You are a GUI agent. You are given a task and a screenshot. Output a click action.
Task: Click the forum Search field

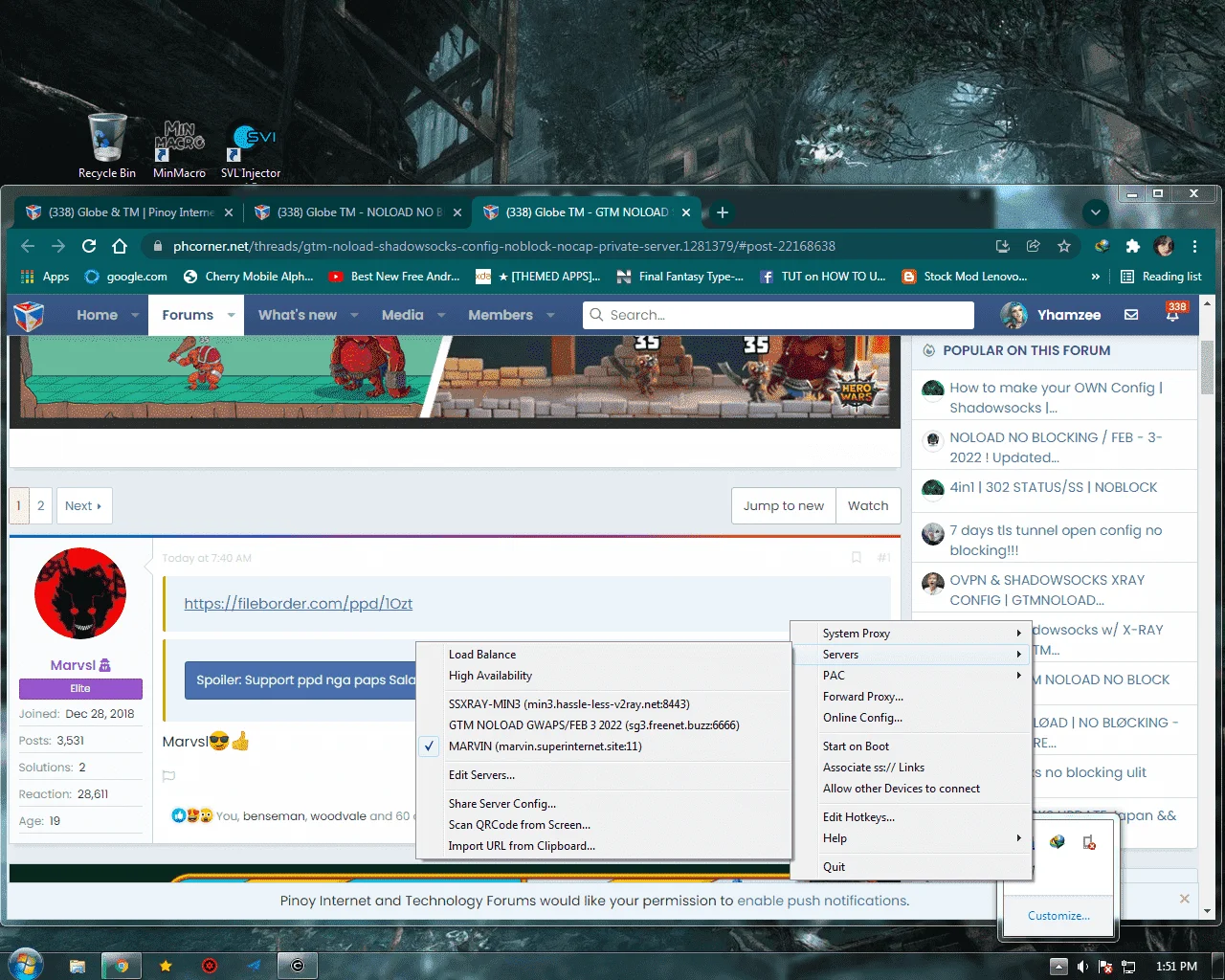[778, 315]
